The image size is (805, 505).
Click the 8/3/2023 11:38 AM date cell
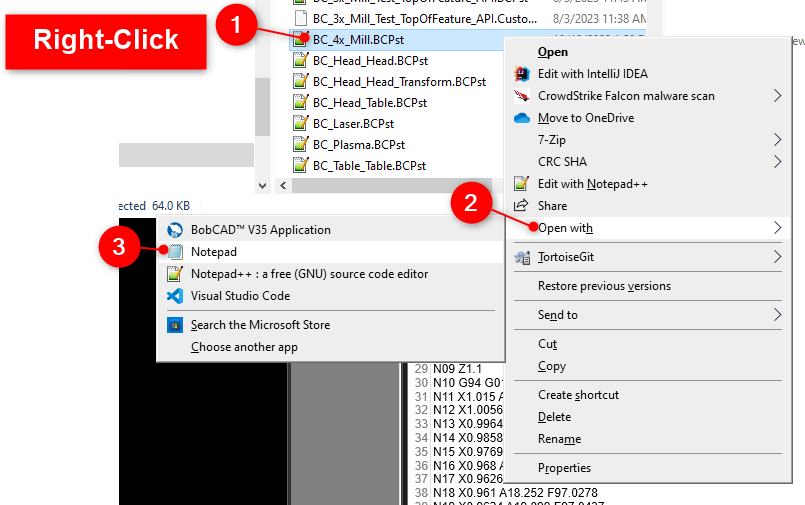point(599,18)
